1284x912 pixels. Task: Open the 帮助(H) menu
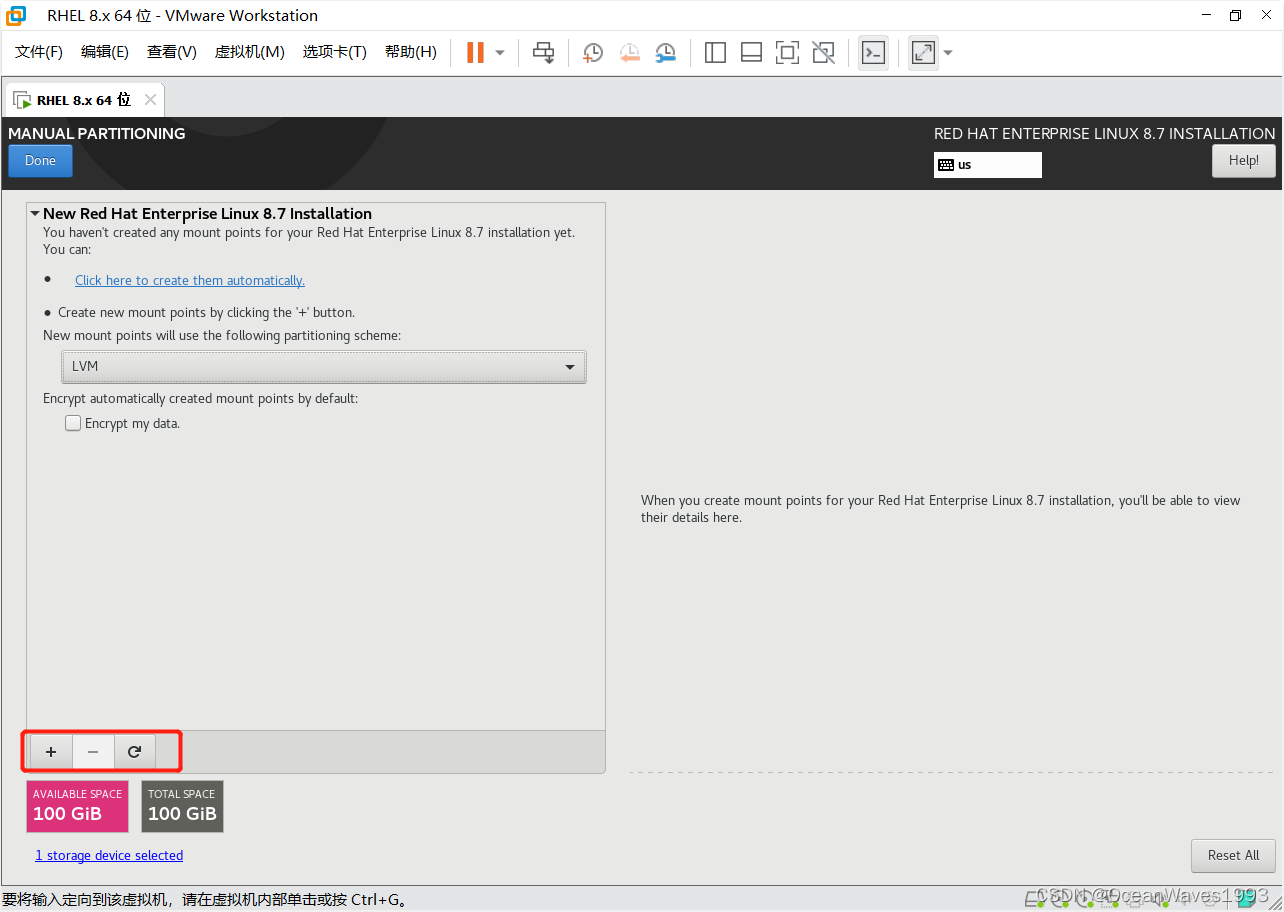[411, 52]
